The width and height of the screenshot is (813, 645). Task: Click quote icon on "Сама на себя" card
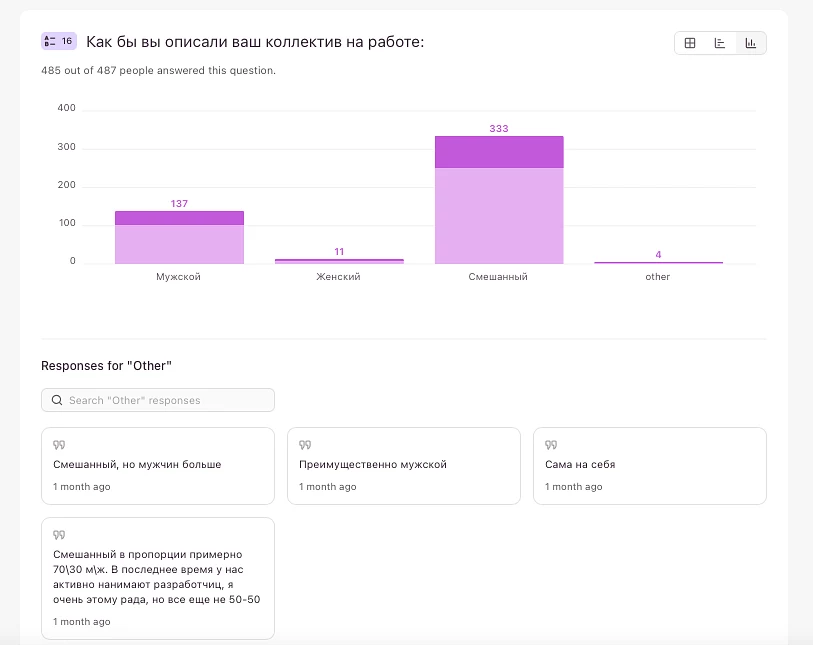coord(551,445)
